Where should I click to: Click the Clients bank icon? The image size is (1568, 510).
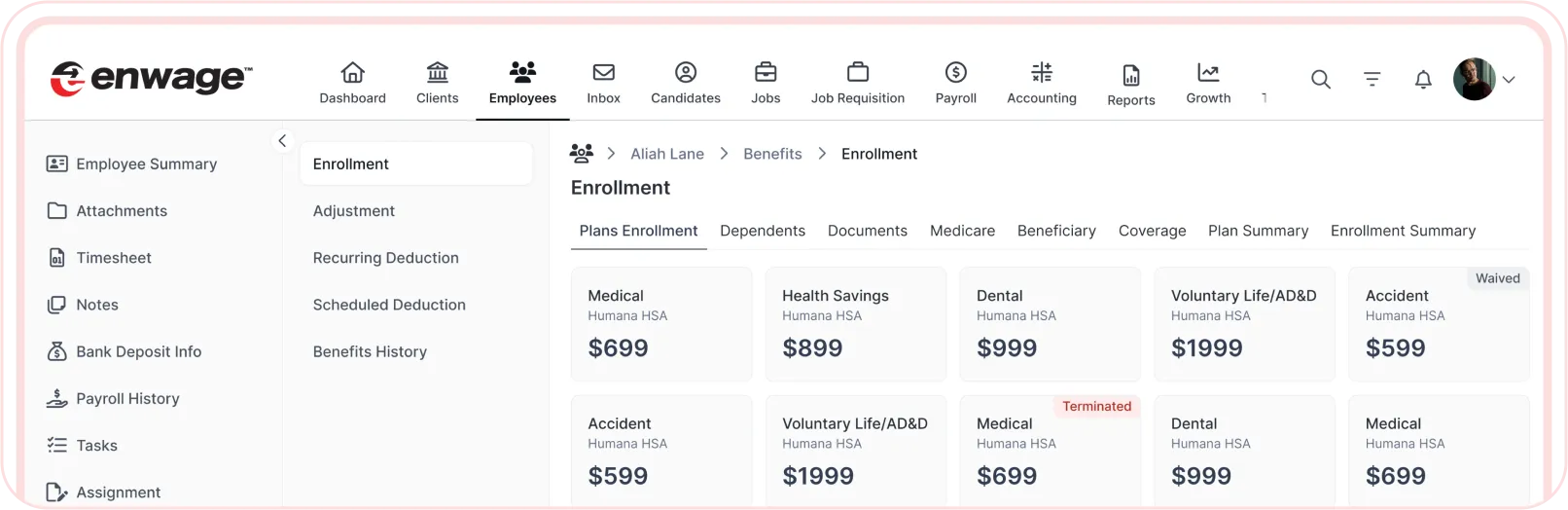coord(438,73)
